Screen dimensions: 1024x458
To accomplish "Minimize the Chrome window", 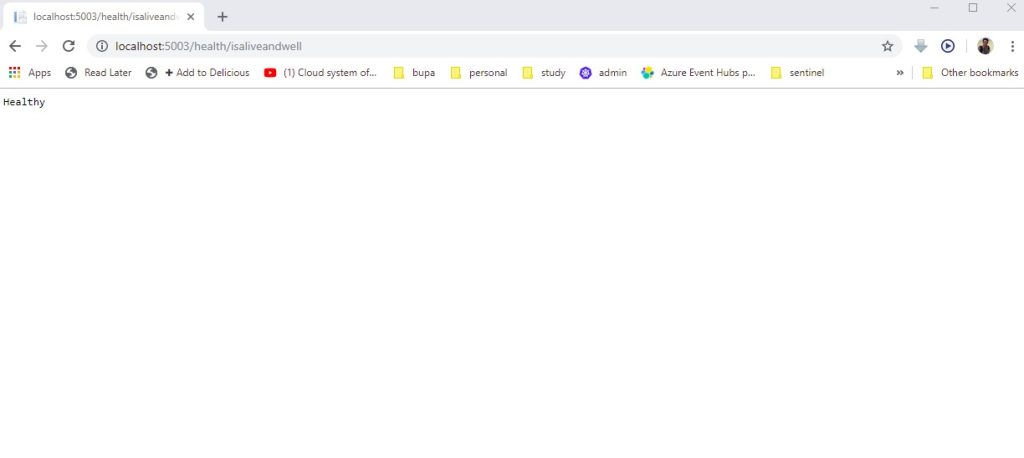I will click(935, 8).
